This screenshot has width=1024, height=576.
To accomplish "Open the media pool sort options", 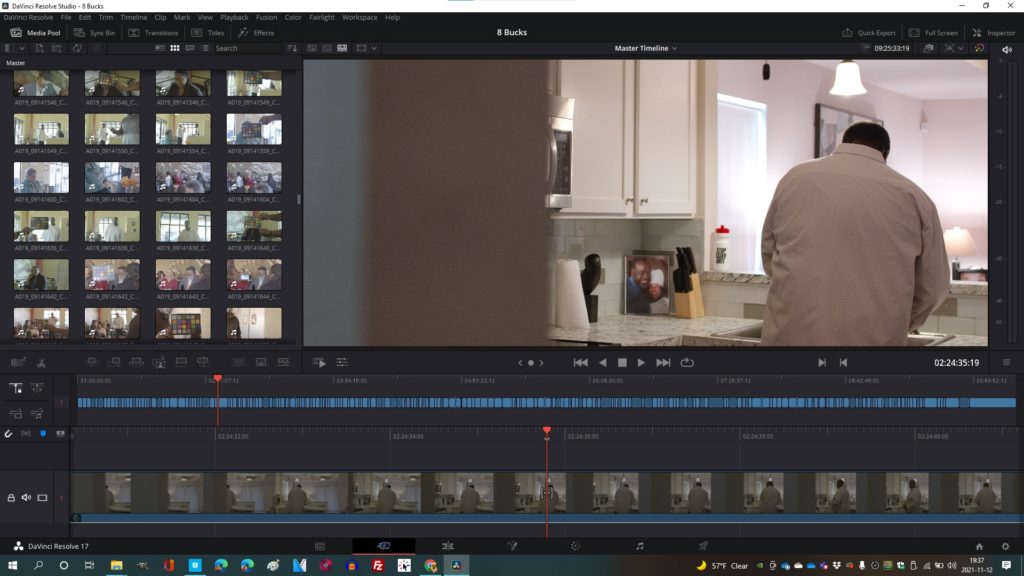I will point(292,48).
